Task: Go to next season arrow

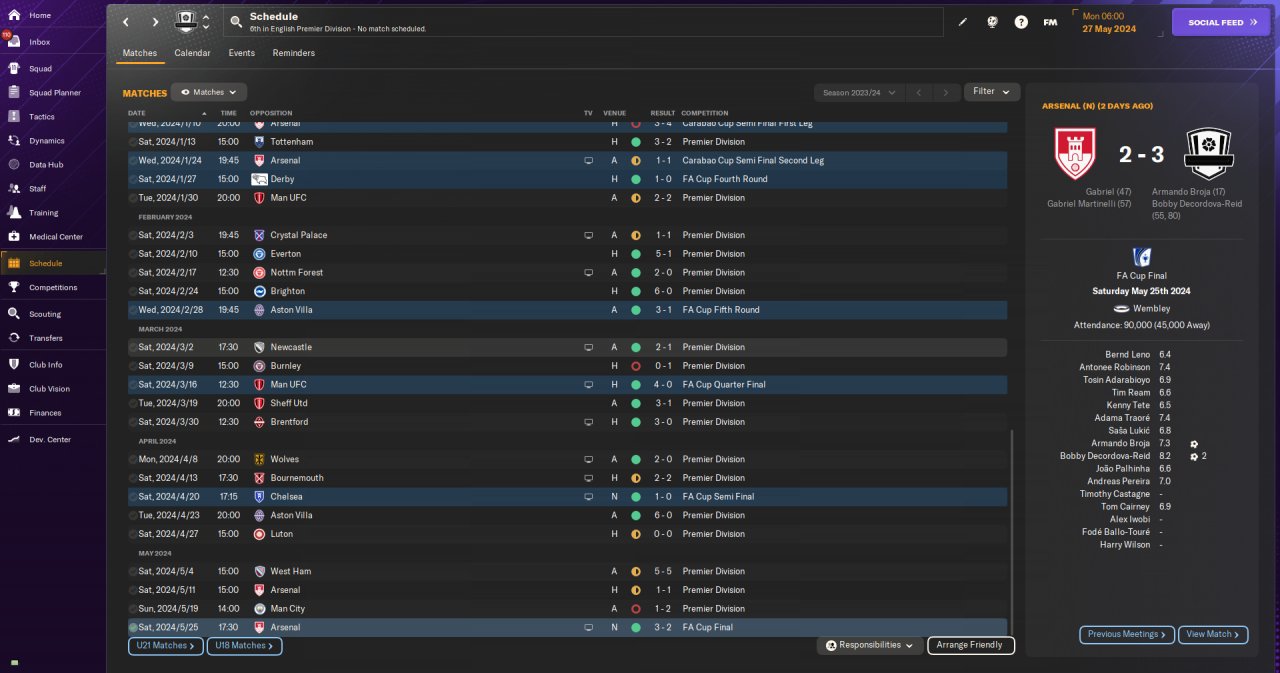Action: pos(946,92)
